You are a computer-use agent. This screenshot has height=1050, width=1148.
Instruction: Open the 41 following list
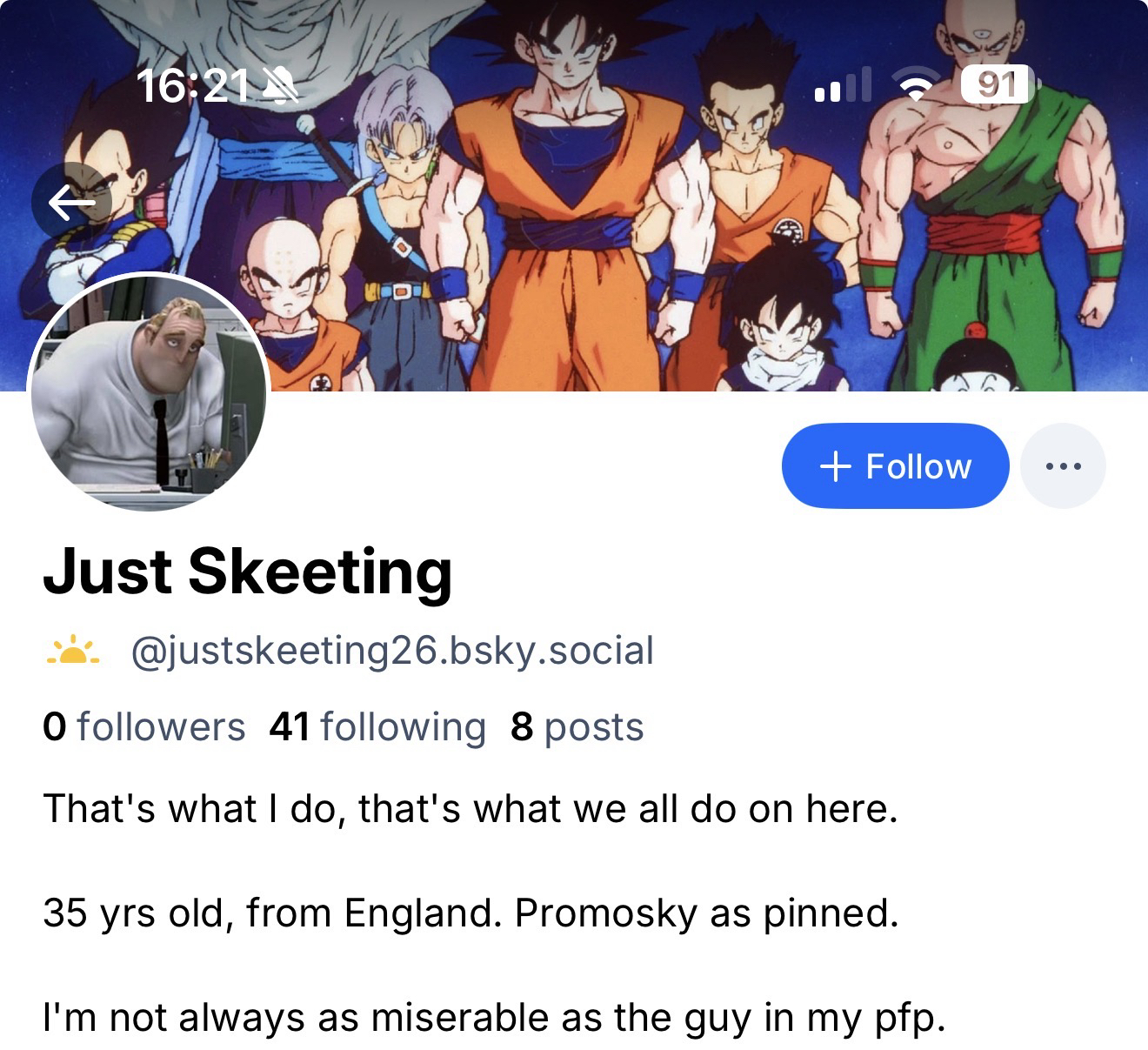coord(377,726)
